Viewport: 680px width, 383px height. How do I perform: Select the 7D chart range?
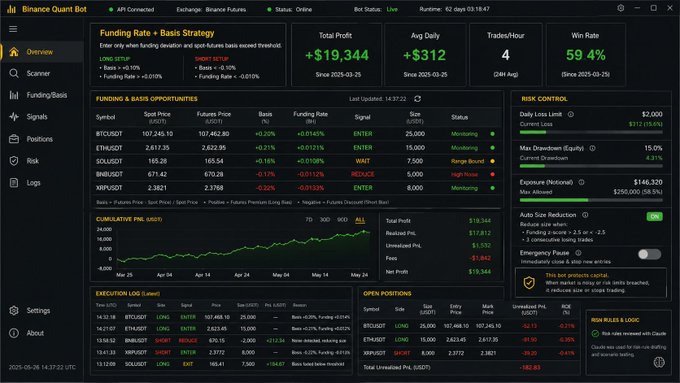pyautogui.click(x=309, y=219)
